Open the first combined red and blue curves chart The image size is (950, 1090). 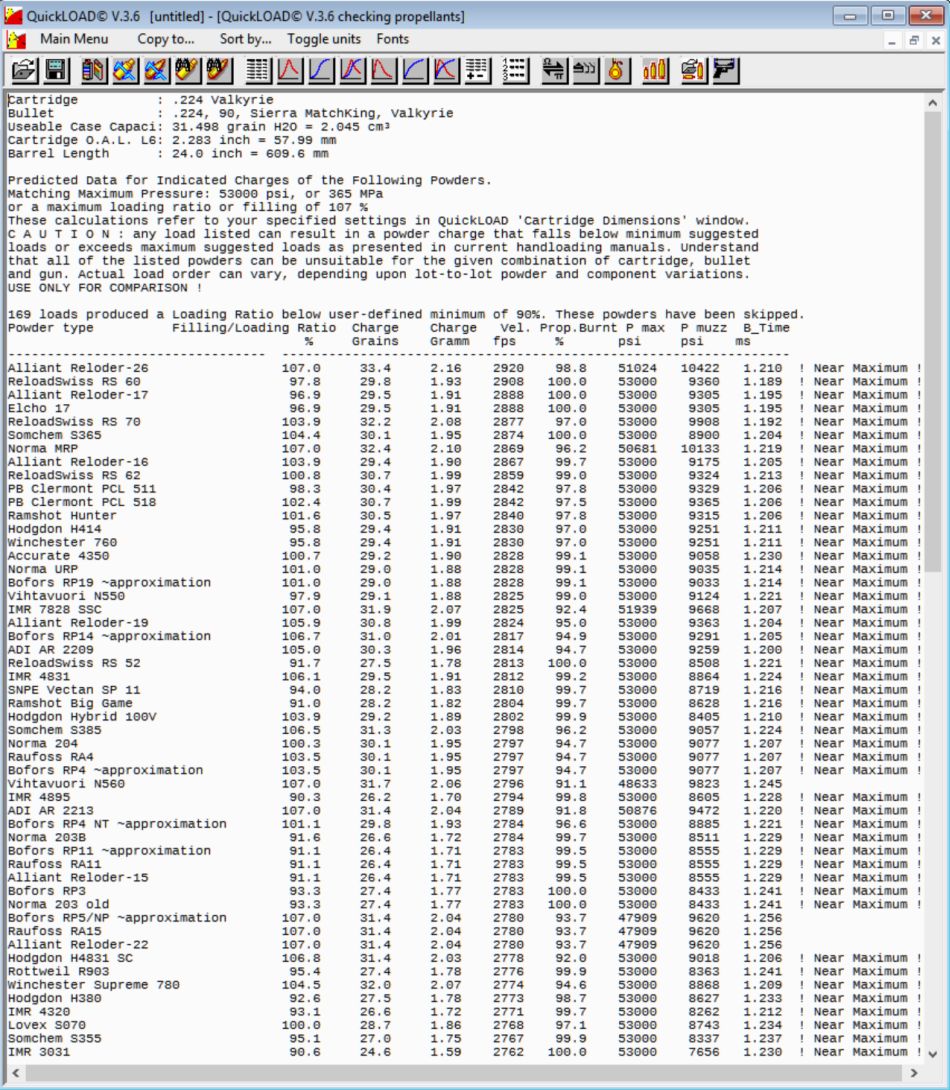352,70
